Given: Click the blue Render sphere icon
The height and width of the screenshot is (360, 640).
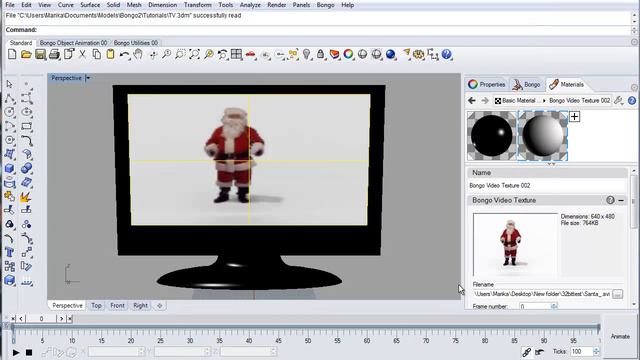Looking at the screenshot, I should pyautogui.click(x=391, y=54).
